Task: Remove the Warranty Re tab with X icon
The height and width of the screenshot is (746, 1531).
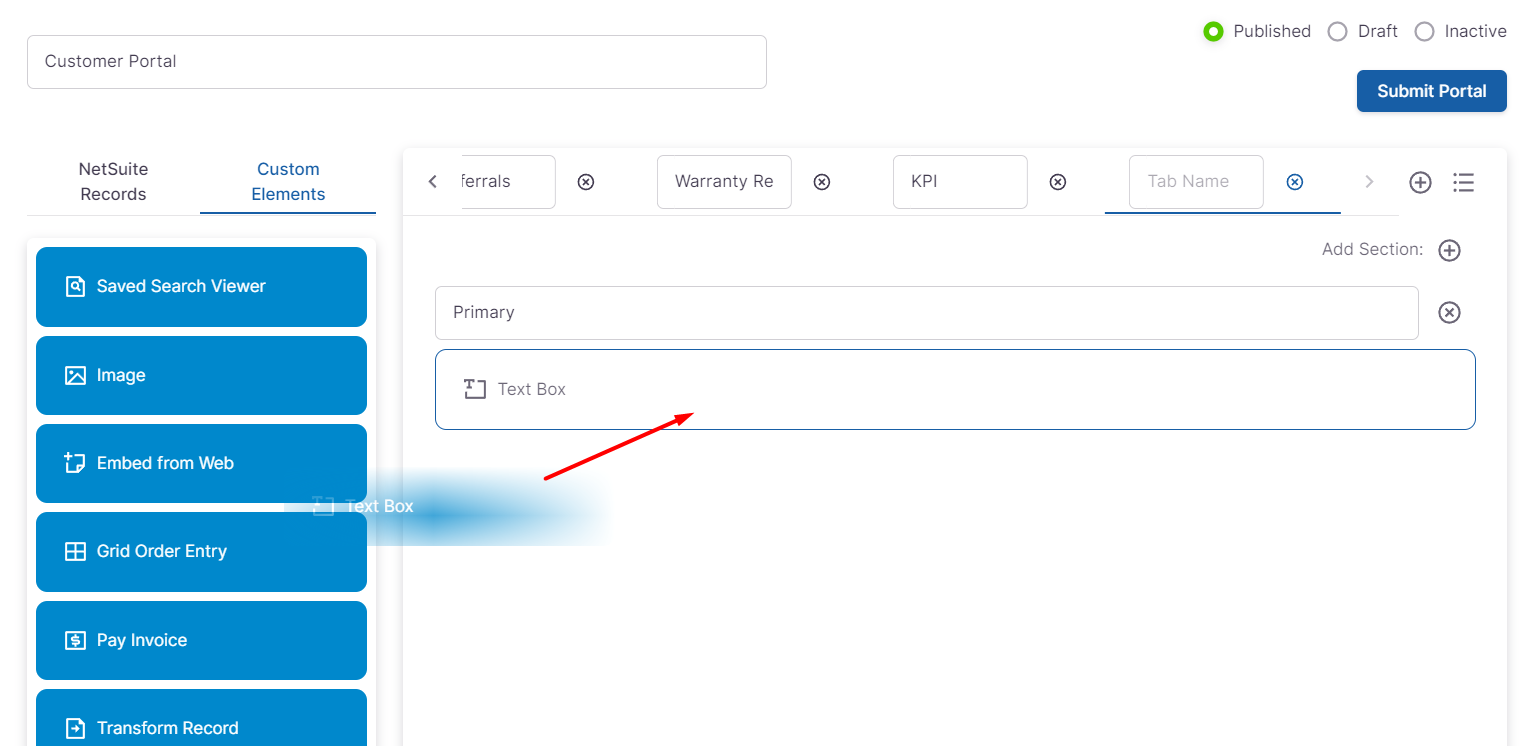Action: click(821, 182)
